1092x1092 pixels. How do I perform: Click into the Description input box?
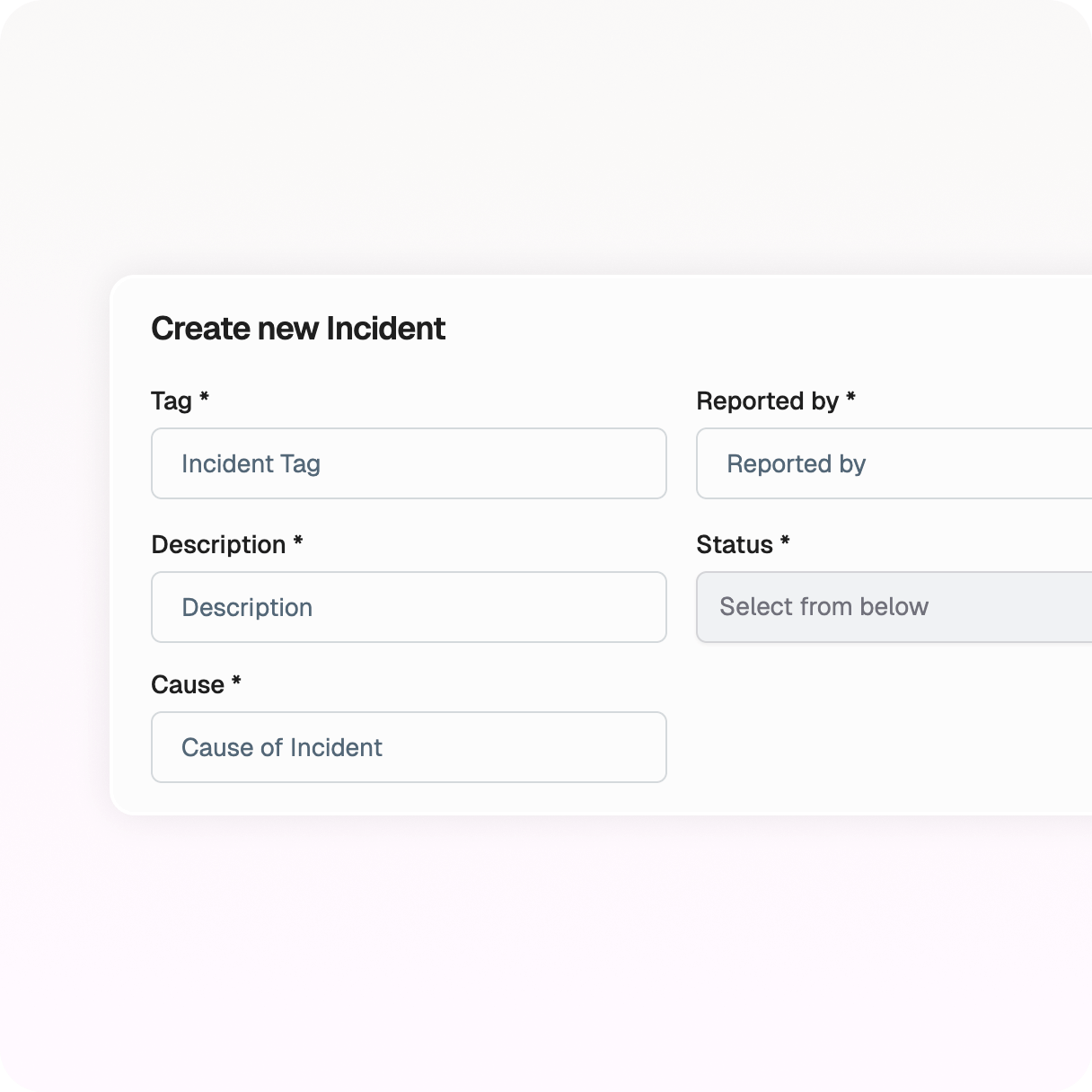pos(409,607)
